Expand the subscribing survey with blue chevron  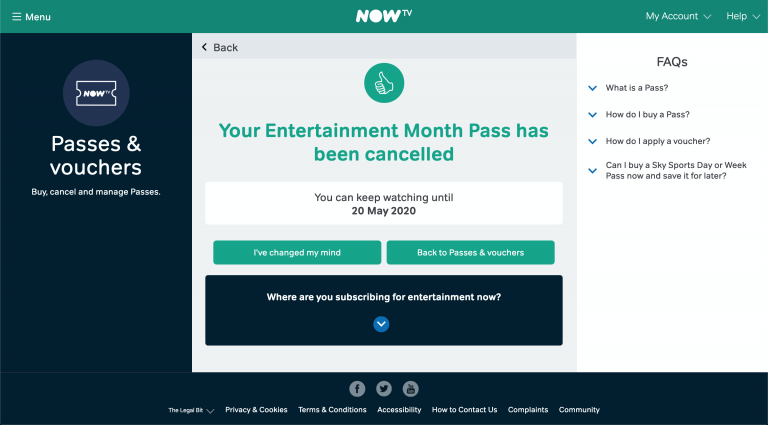pyautogui.click(x=381, y=324)
